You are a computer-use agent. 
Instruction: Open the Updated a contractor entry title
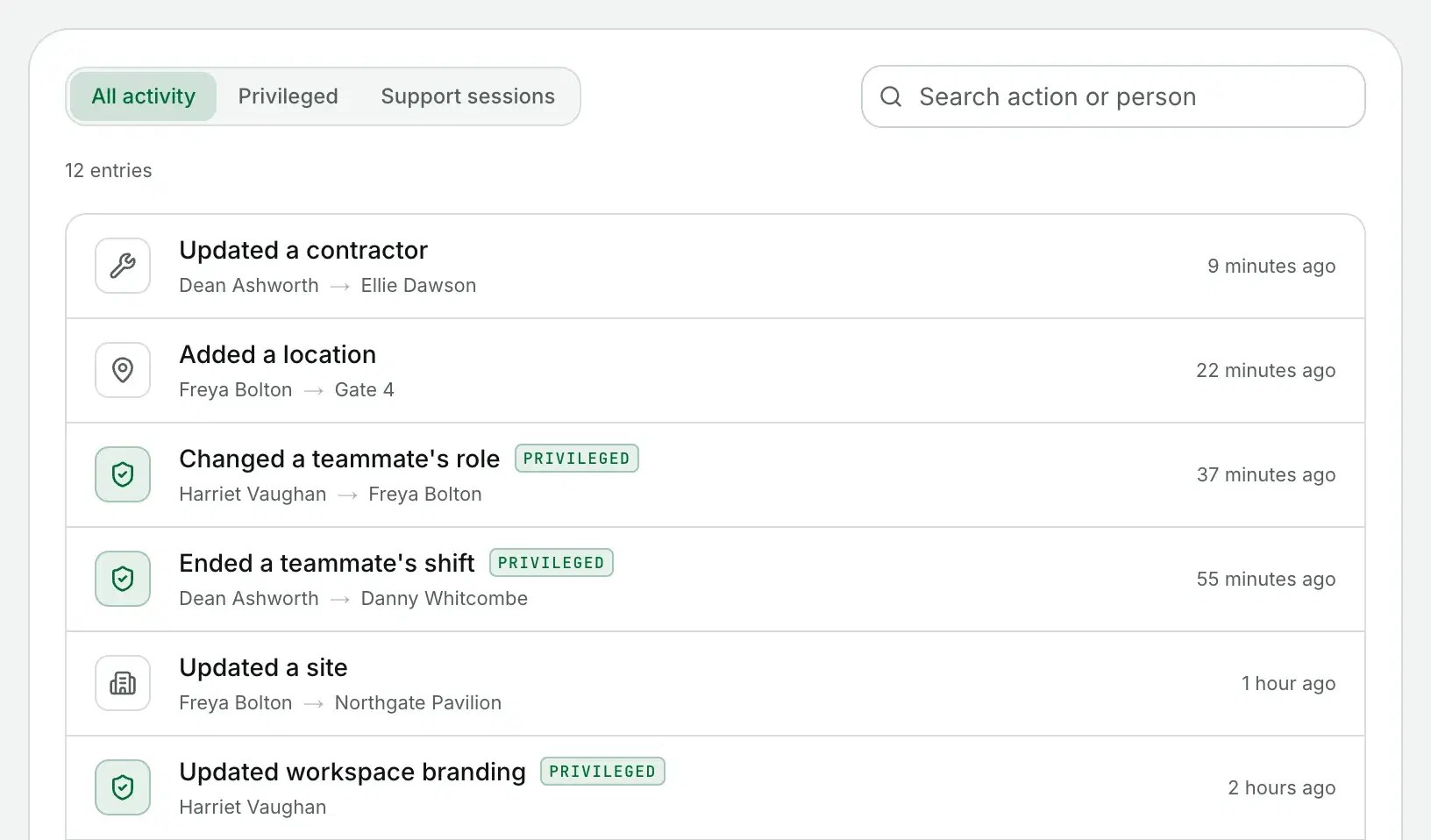(303, 250)
